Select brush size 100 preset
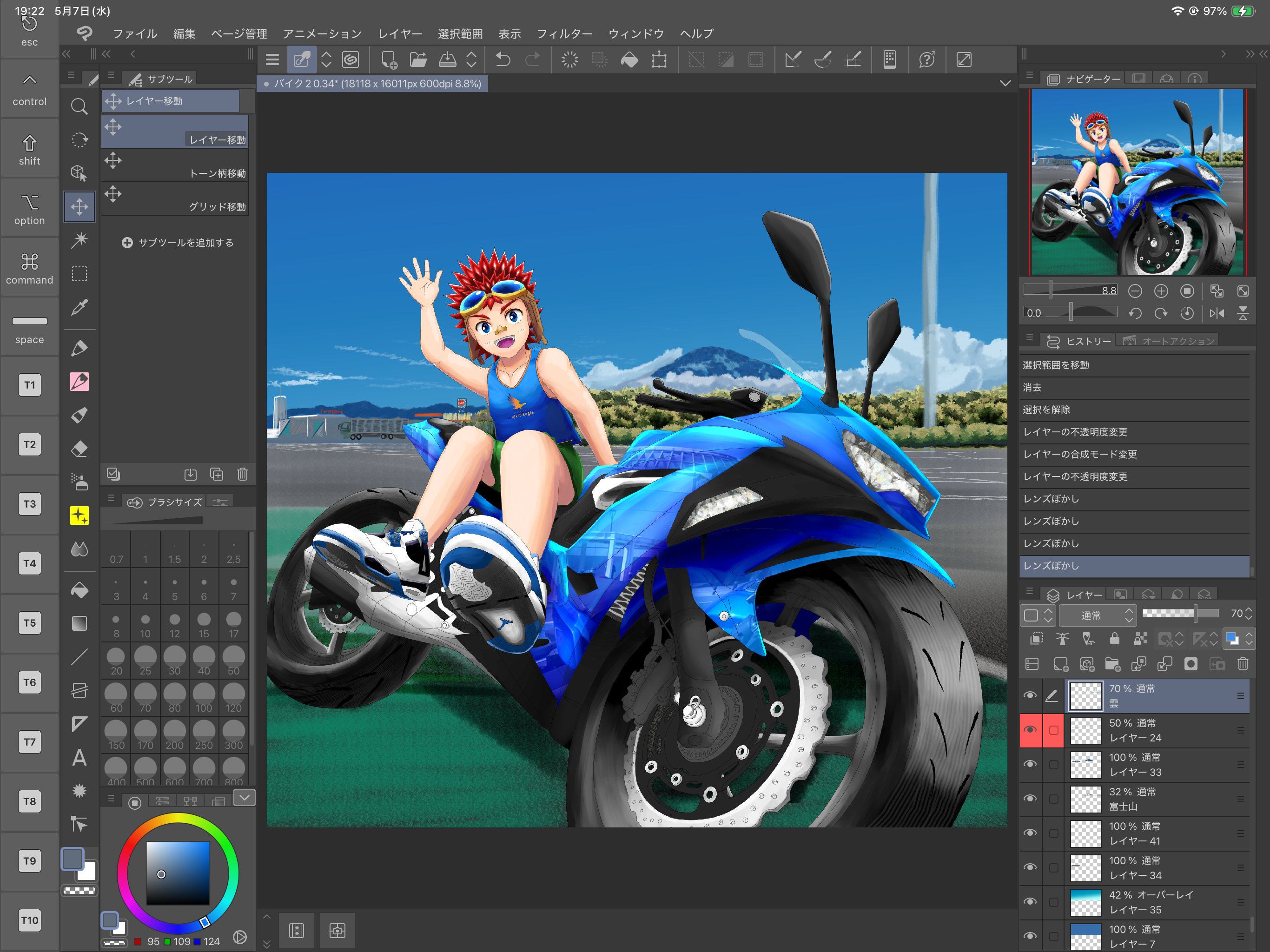The width and height of the screenshot is (1270, 952). click(204, 698)
